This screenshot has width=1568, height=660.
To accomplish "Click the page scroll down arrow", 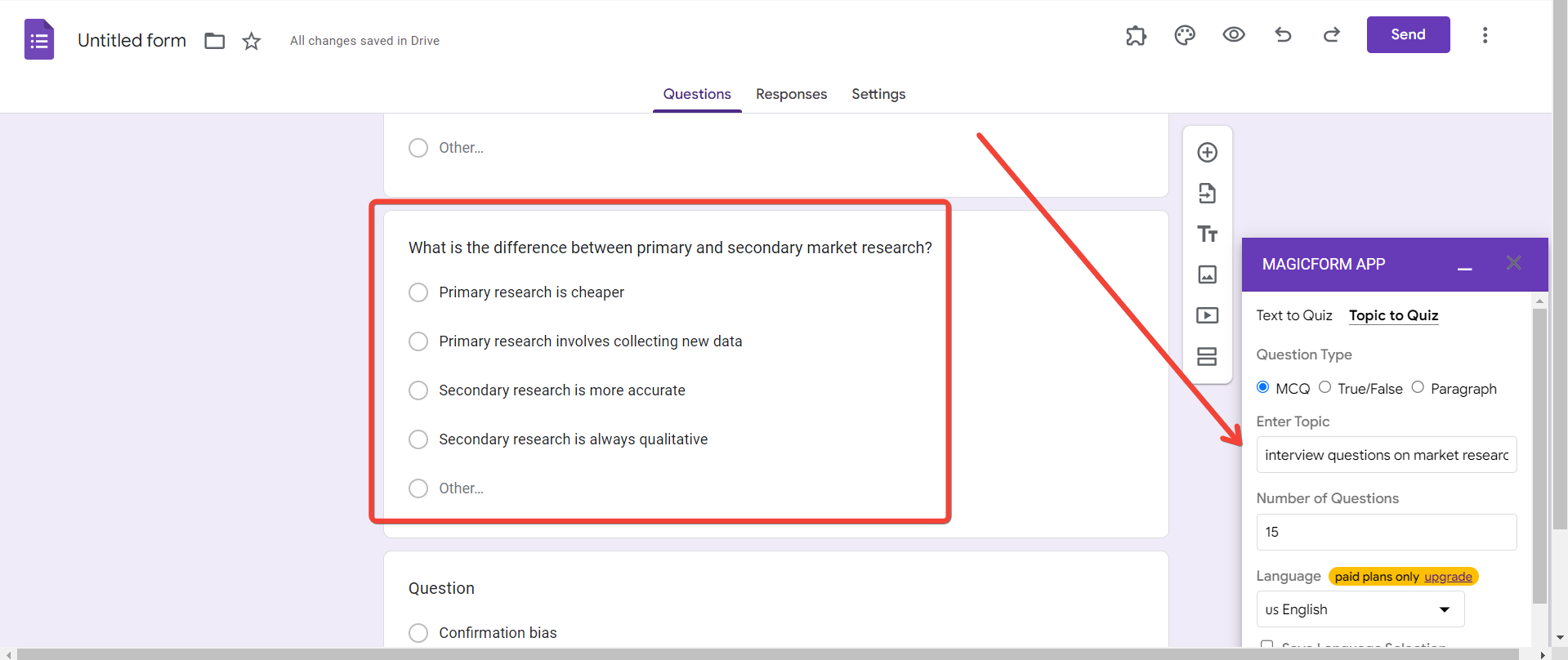I will tap(1560, 637).
